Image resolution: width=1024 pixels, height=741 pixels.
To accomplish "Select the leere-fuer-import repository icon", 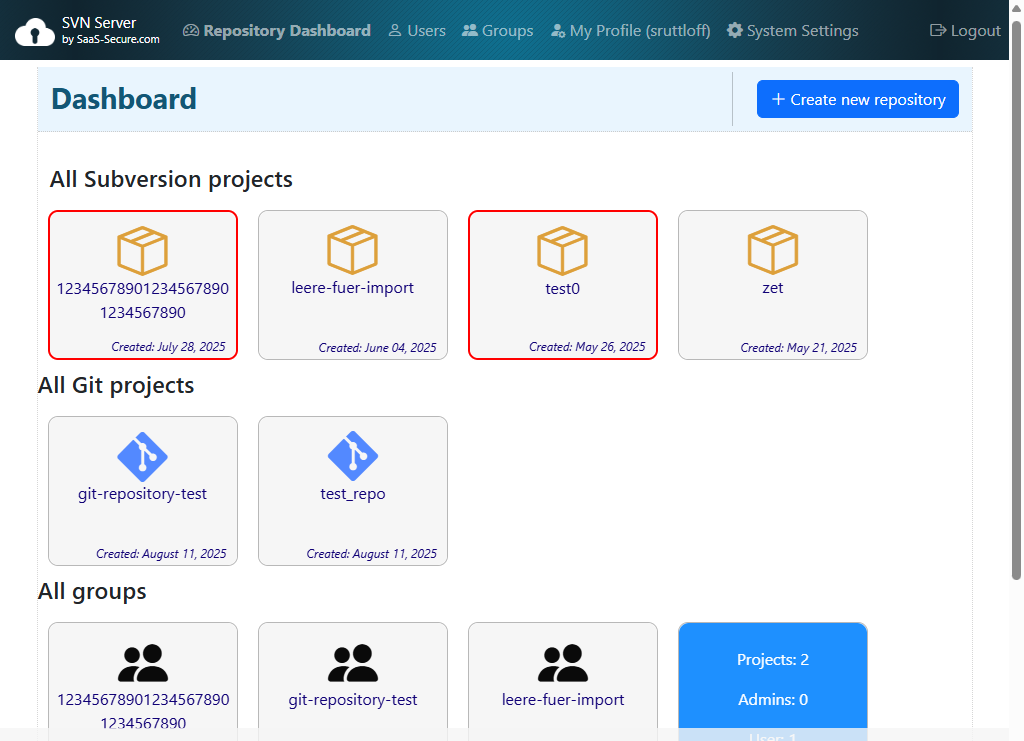I will coord(352,251).
